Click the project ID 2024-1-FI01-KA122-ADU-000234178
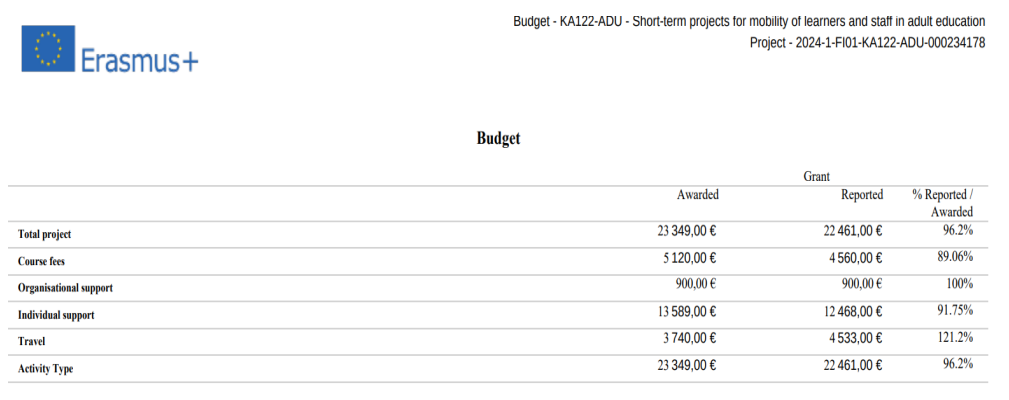1009x400 pixels. (x=867, y=42)
